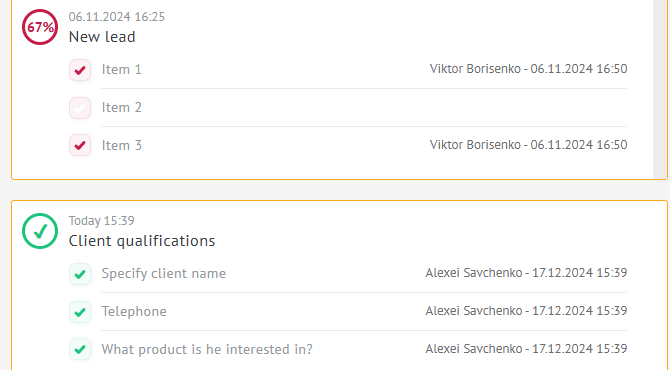
Task: Click Alexei Savchenko stamp beside Telephone
Action: (x=526, y=311)
